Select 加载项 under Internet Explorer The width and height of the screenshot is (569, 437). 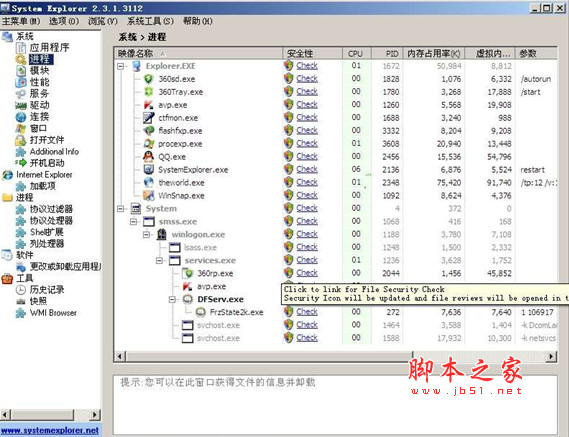pos(43,186)
